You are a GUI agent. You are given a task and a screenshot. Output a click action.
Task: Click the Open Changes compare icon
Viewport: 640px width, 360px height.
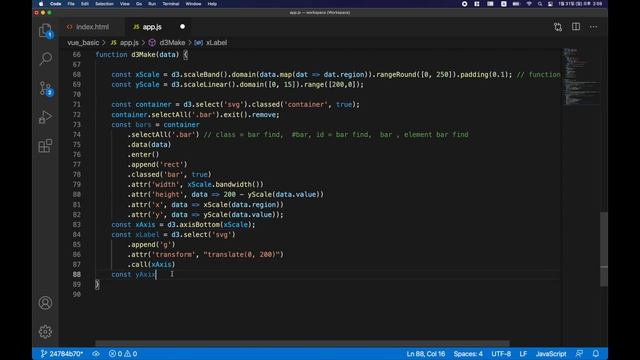pos(558,27)
